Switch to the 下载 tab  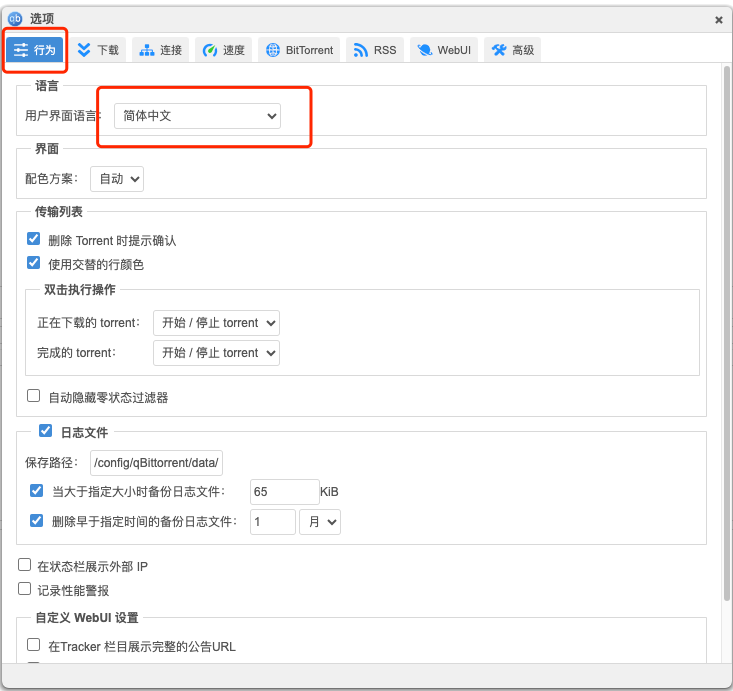[97, 50]
